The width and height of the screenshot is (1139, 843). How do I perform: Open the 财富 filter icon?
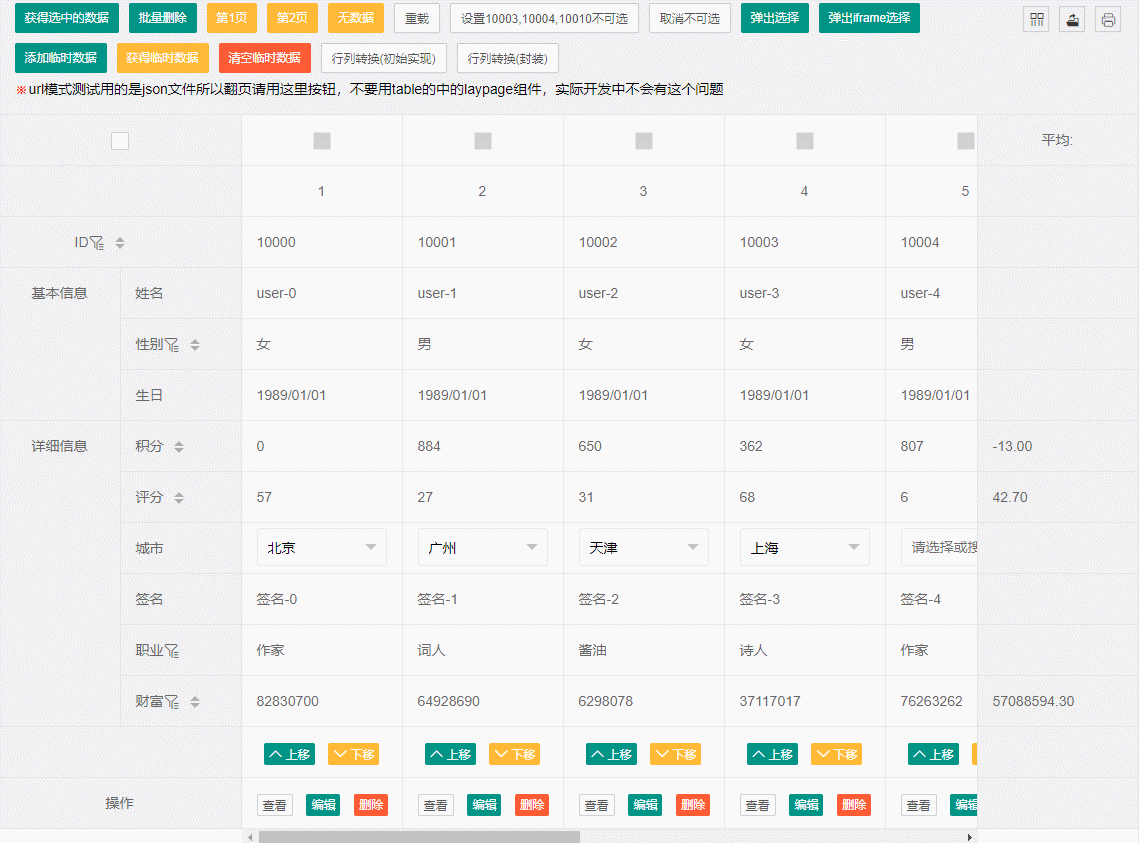click(172, 701)
